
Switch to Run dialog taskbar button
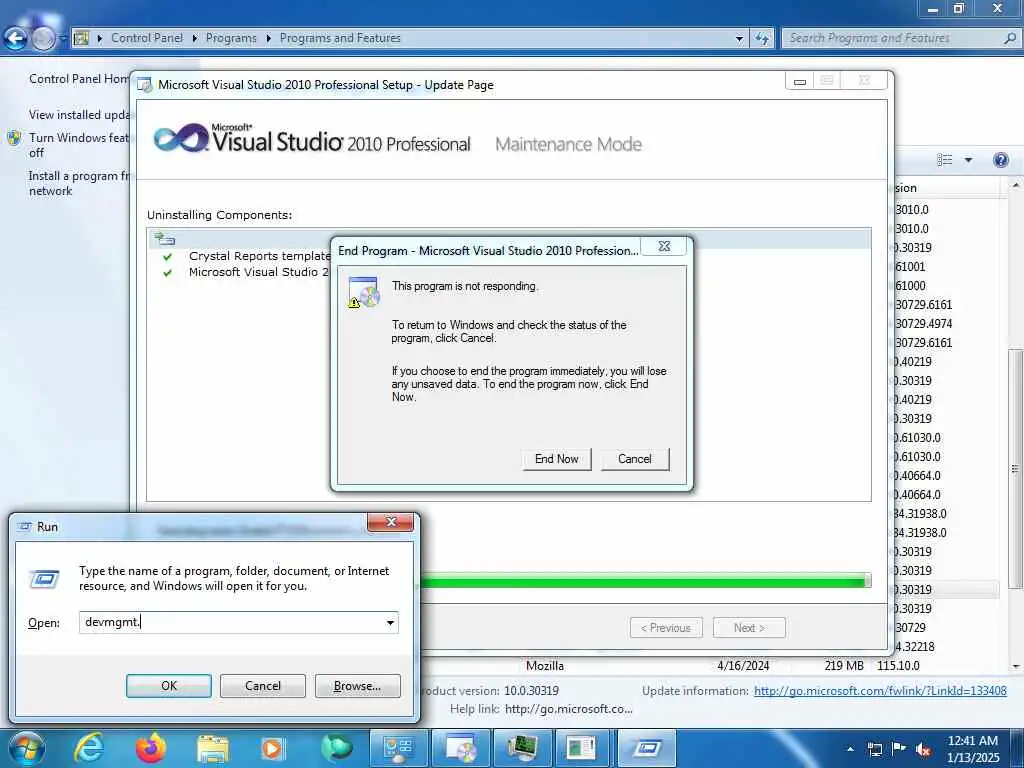[x=646, y=748]
